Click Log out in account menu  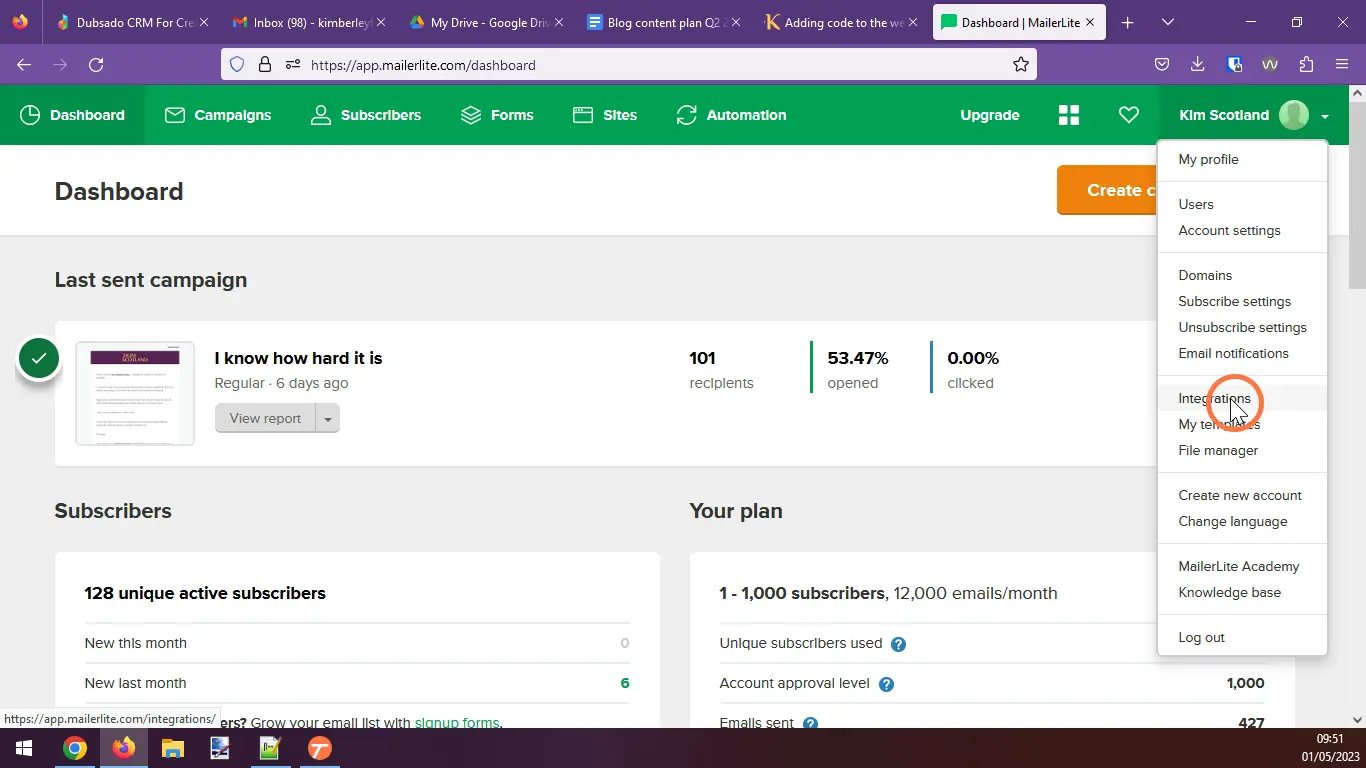(1201, 637)
